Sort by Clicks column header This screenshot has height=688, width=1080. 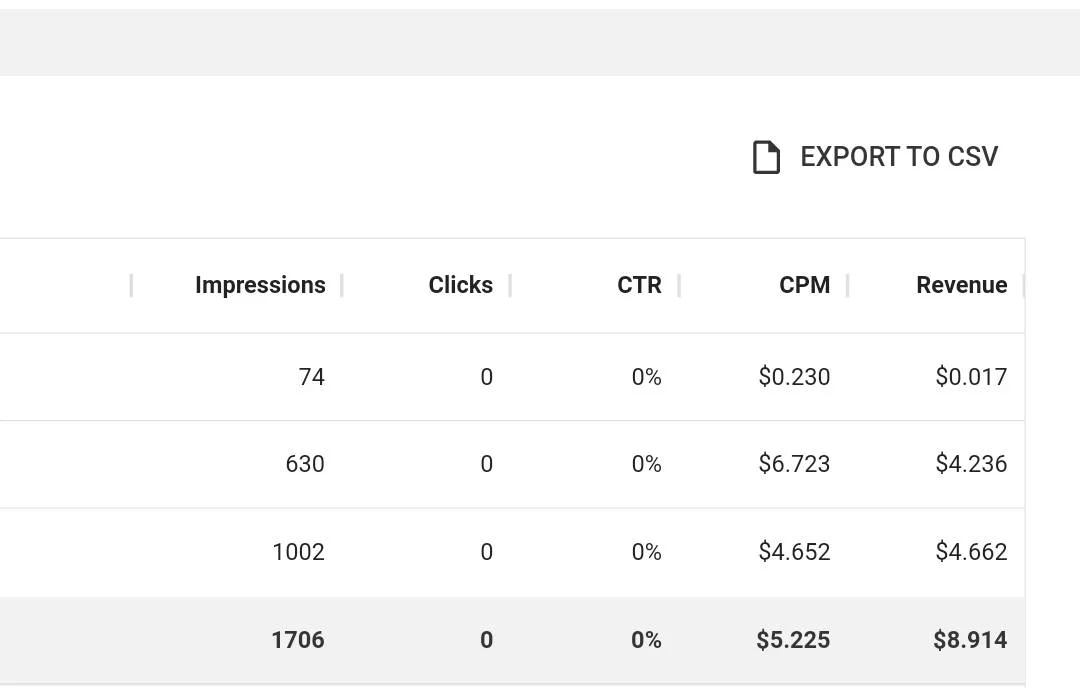pos(460,285)
